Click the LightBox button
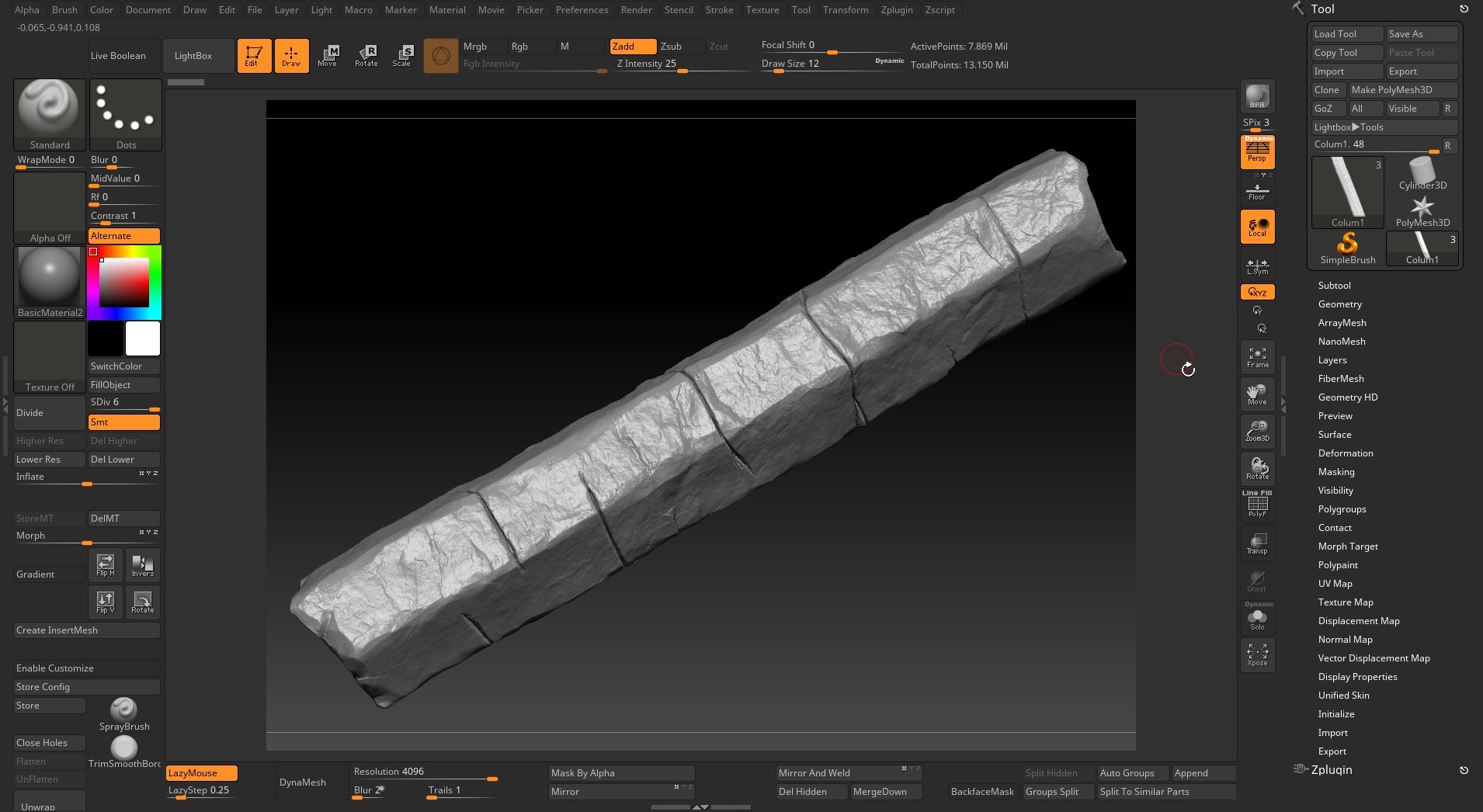1483x812 pixels. [199, 56]
